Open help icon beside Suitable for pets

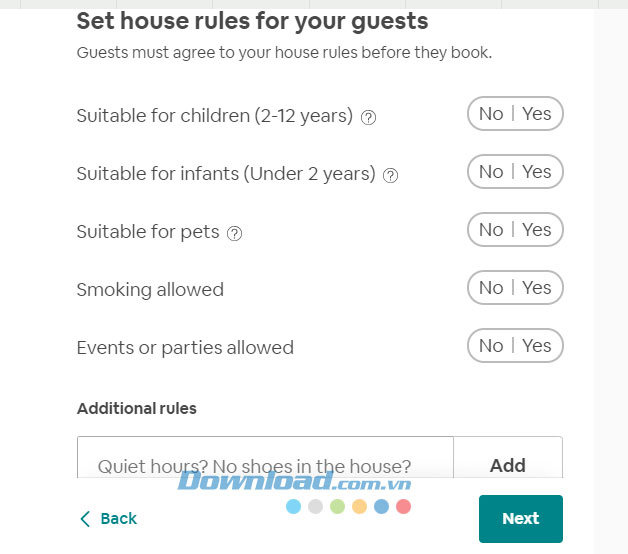tap(234, 233)
